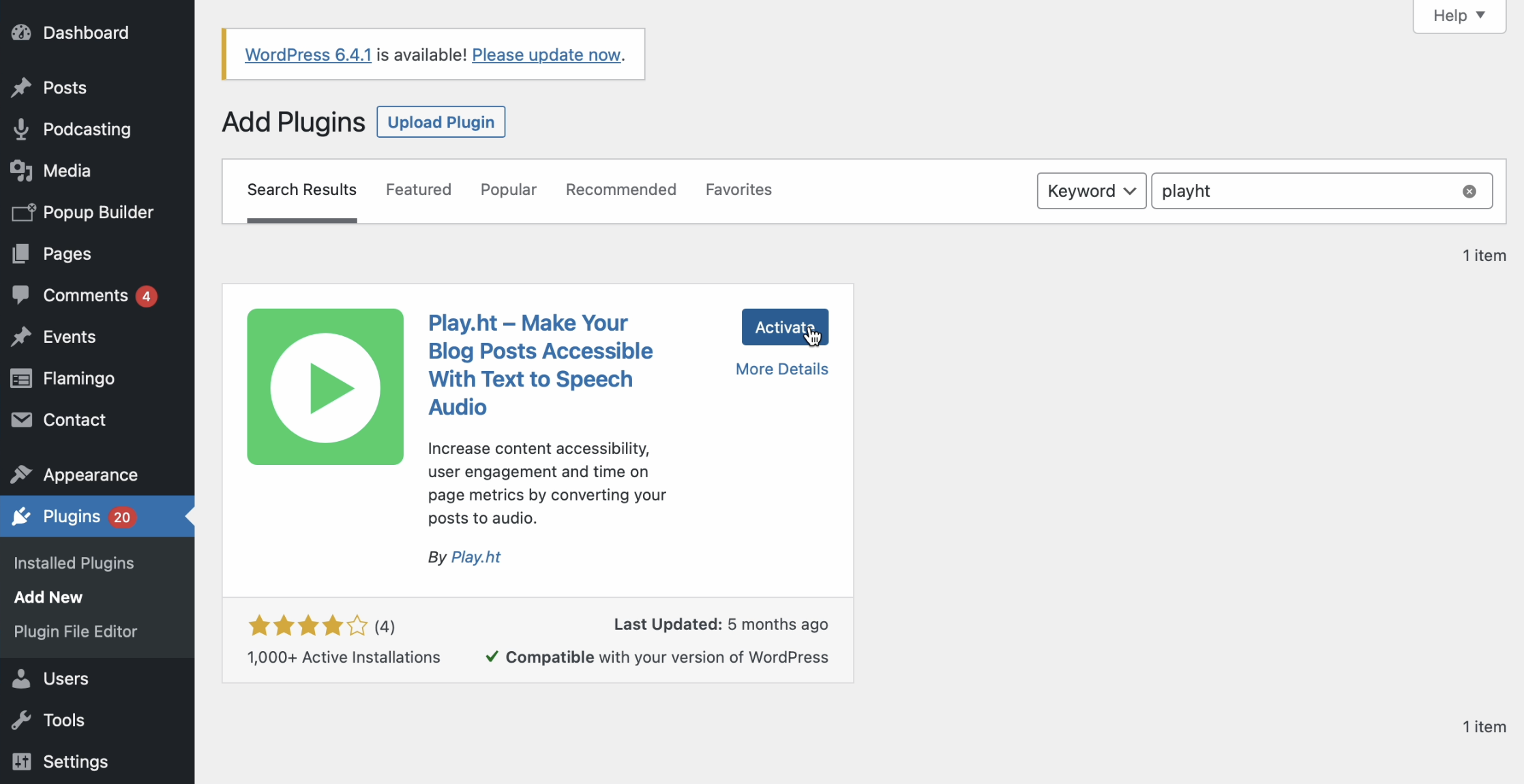The width and height of the screenshot is (1524, 784).
Task: Click the Pages document icon
Action: click(x=21, y=254)
